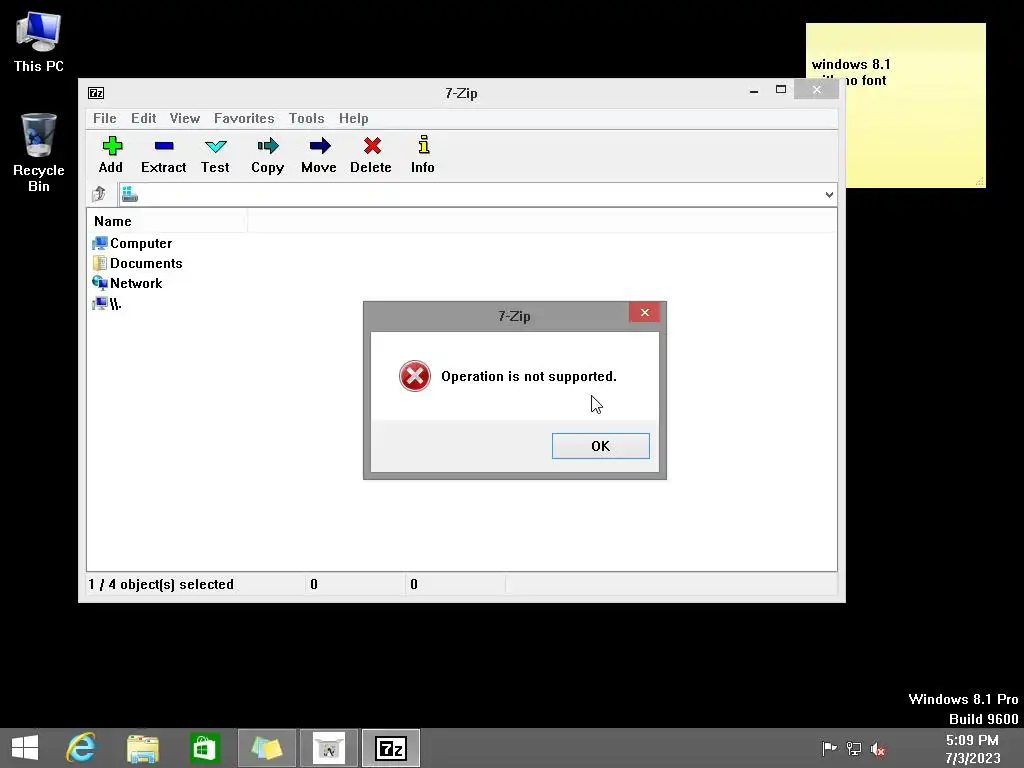
Task: Click the yellow sticky note text
Action: pyautogui.click(x=851, y=72)
